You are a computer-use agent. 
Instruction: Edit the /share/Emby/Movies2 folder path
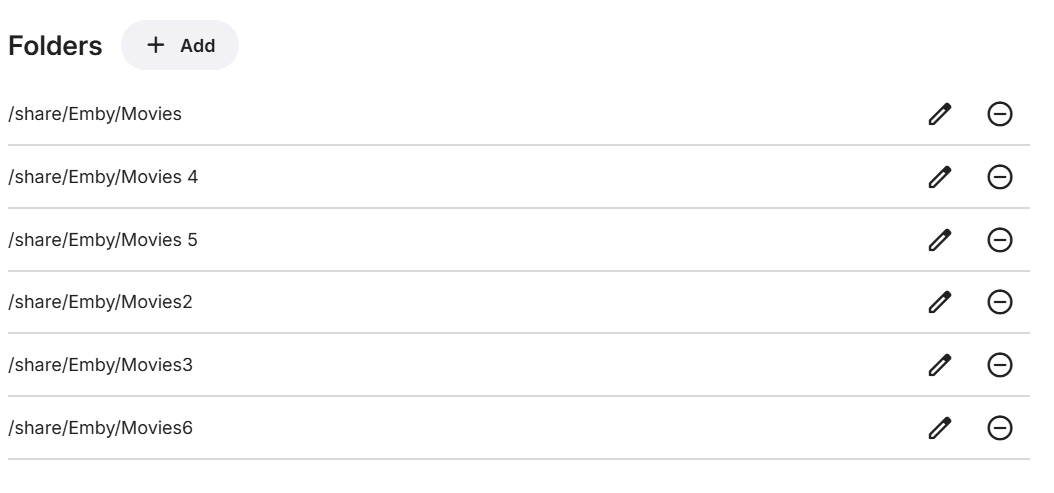939,302
